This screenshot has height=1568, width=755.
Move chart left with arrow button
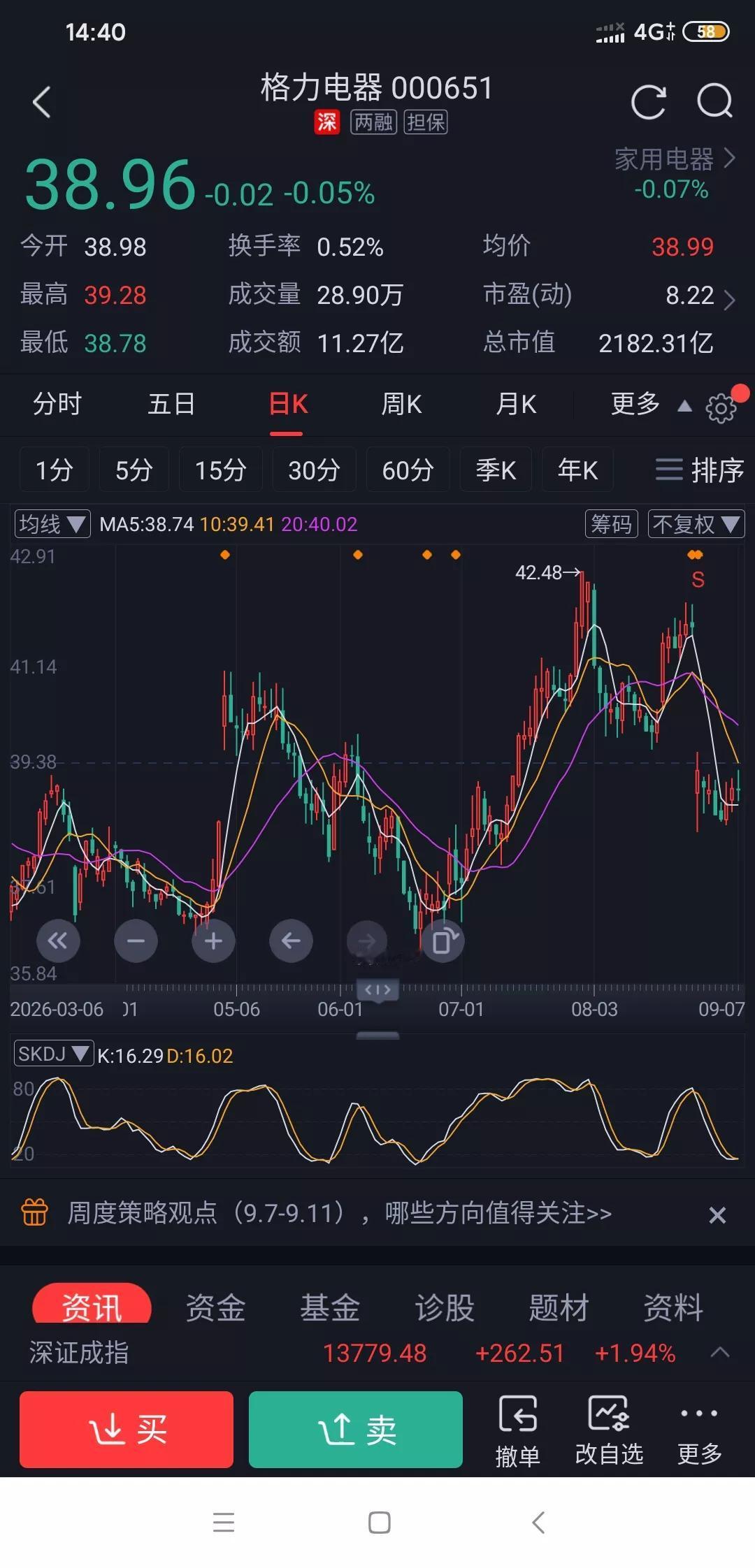click(291, 941)
